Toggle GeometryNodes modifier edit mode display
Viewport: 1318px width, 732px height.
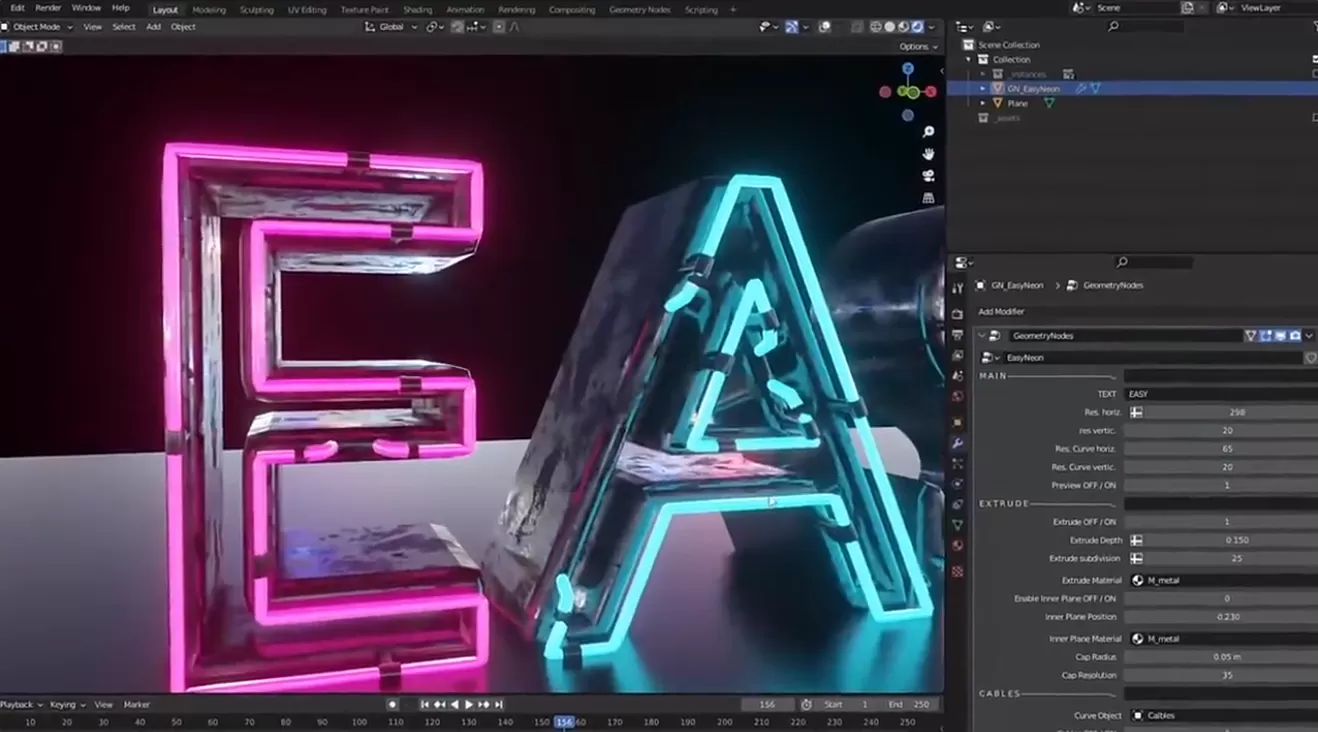point(1265,336)
